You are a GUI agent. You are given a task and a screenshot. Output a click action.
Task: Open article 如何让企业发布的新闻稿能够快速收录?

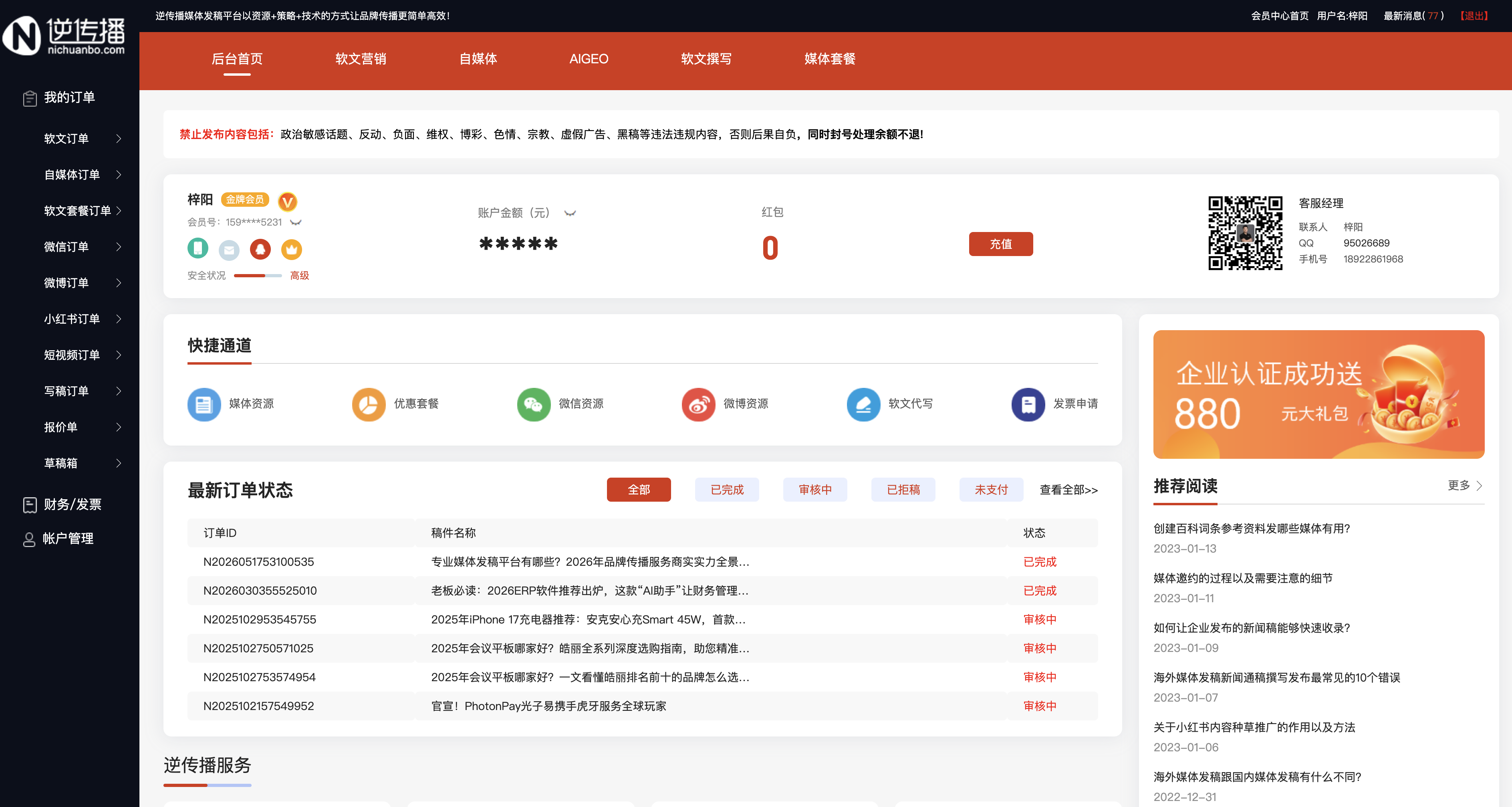tap(1252, 628)
